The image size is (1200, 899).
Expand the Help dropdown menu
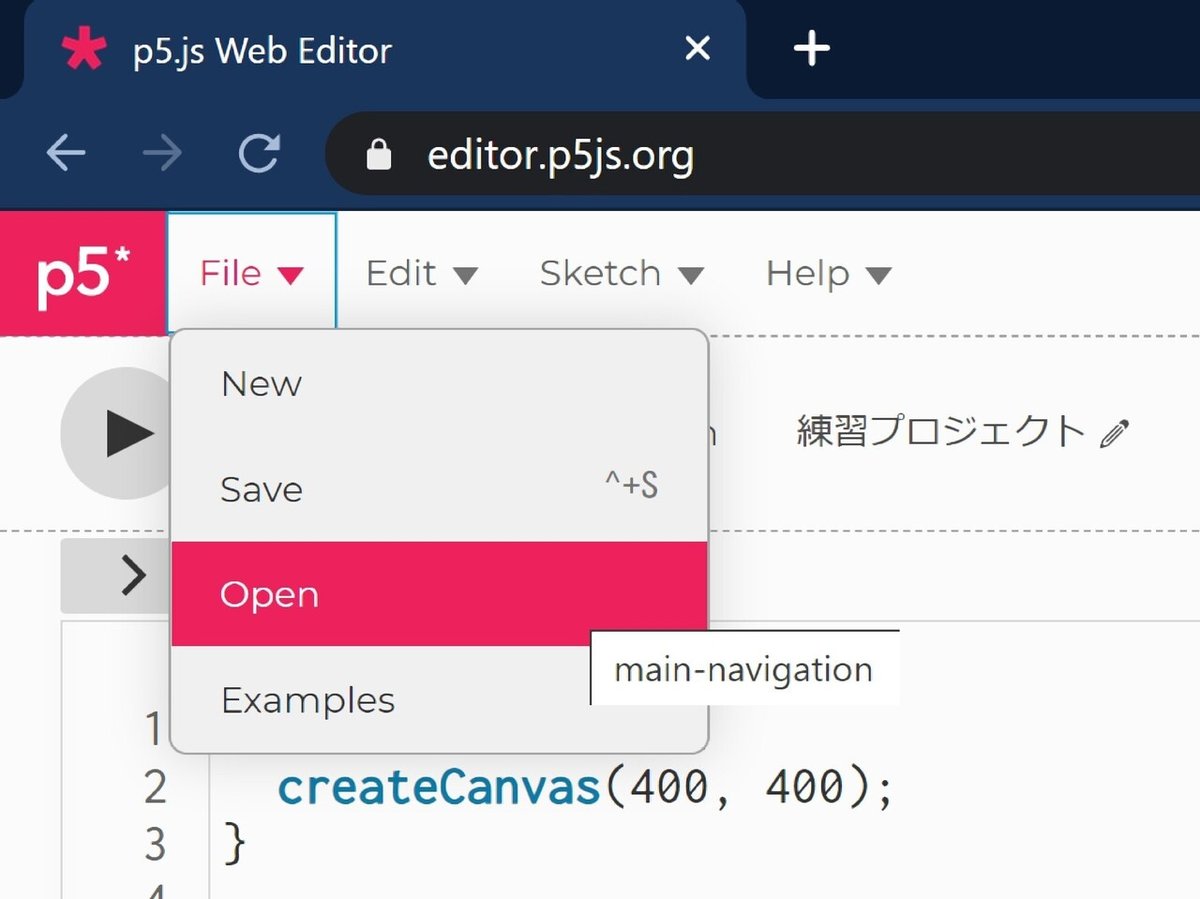click(x=827, y=274)
